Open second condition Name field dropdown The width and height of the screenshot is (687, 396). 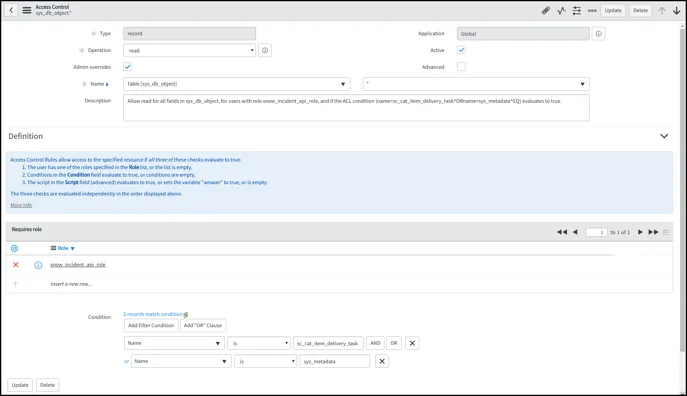(181, 361)
